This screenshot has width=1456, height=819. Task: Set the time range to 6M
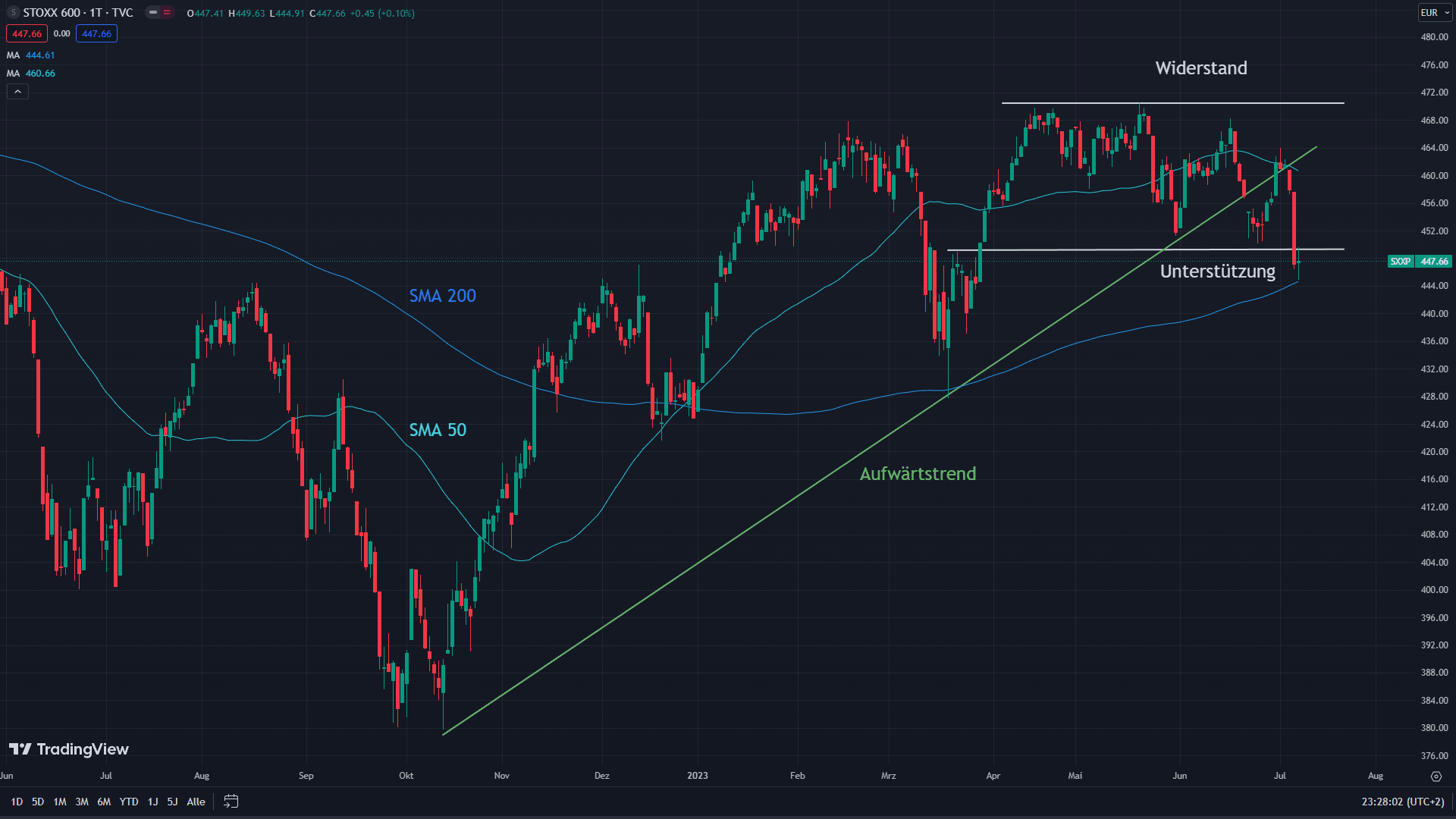click(104, 802)
